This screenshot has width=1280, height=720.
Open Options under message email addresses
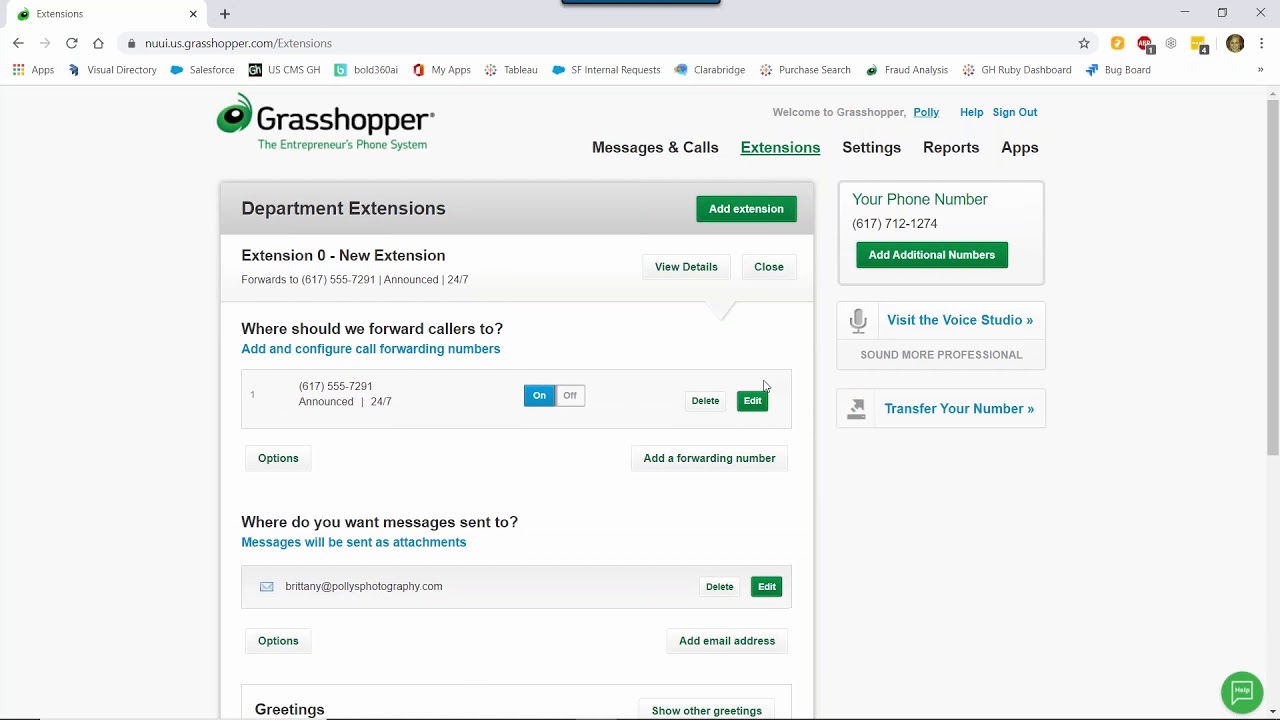(278, 641)
